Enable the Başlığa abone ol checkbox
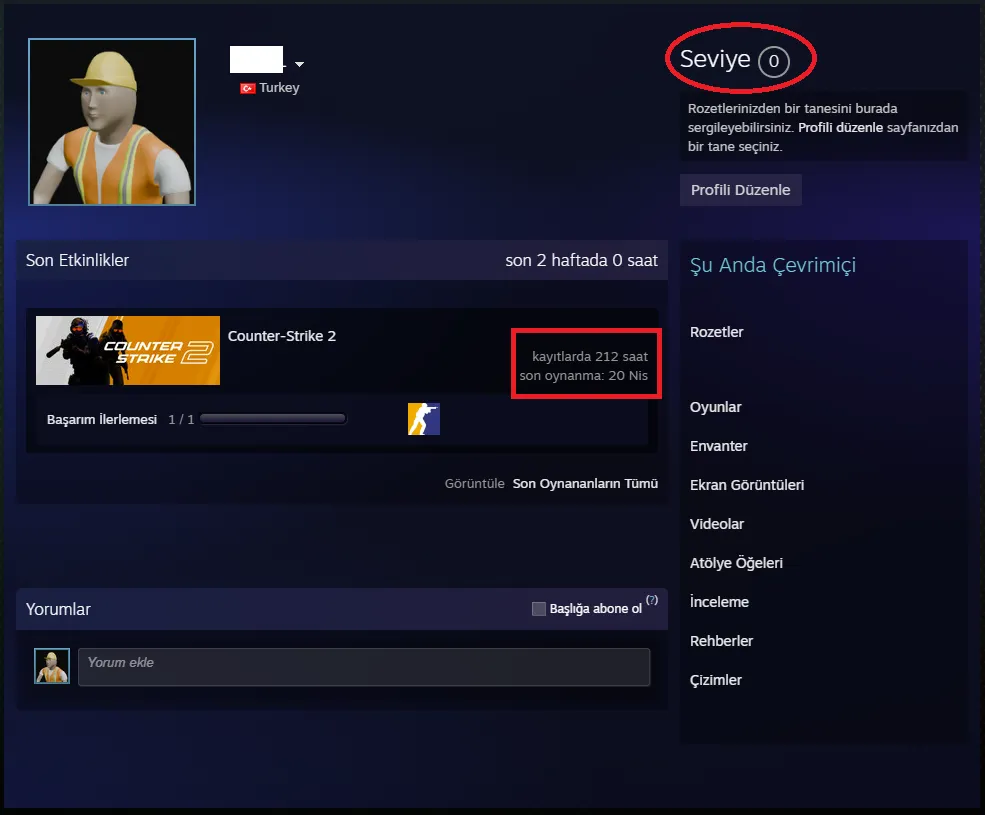The image size is (985, 815). coord(539,609)
